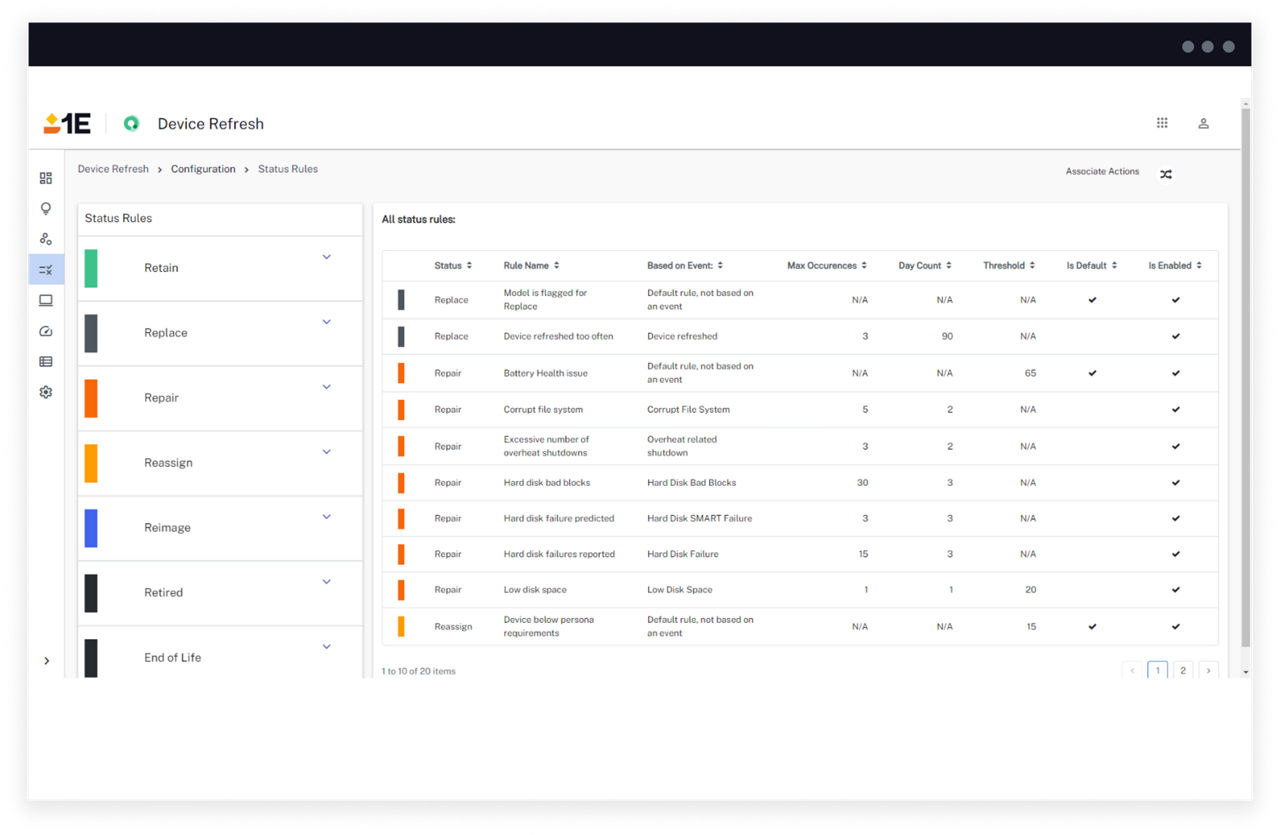The image size is (1280, 835).
Task: Click the orange Repair color swatch
Action: 91,398
